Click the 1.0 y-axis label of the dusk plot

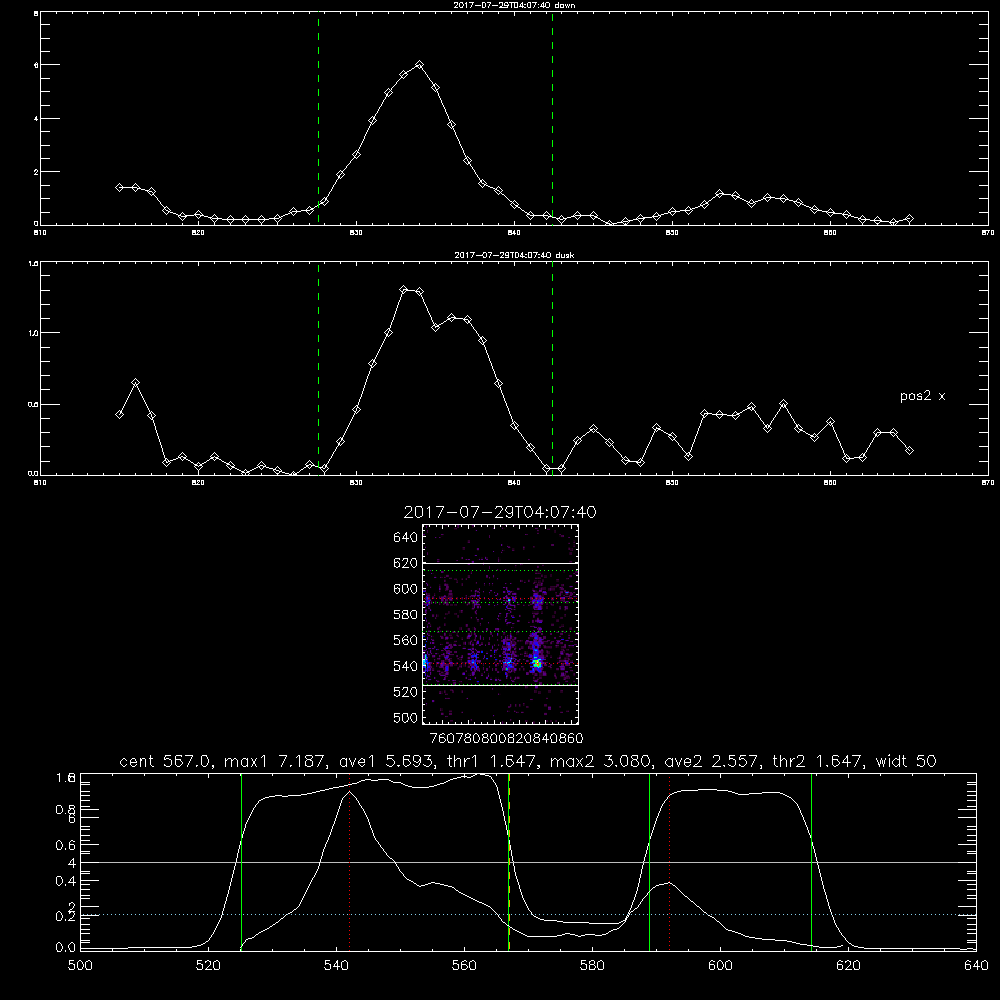34,333
